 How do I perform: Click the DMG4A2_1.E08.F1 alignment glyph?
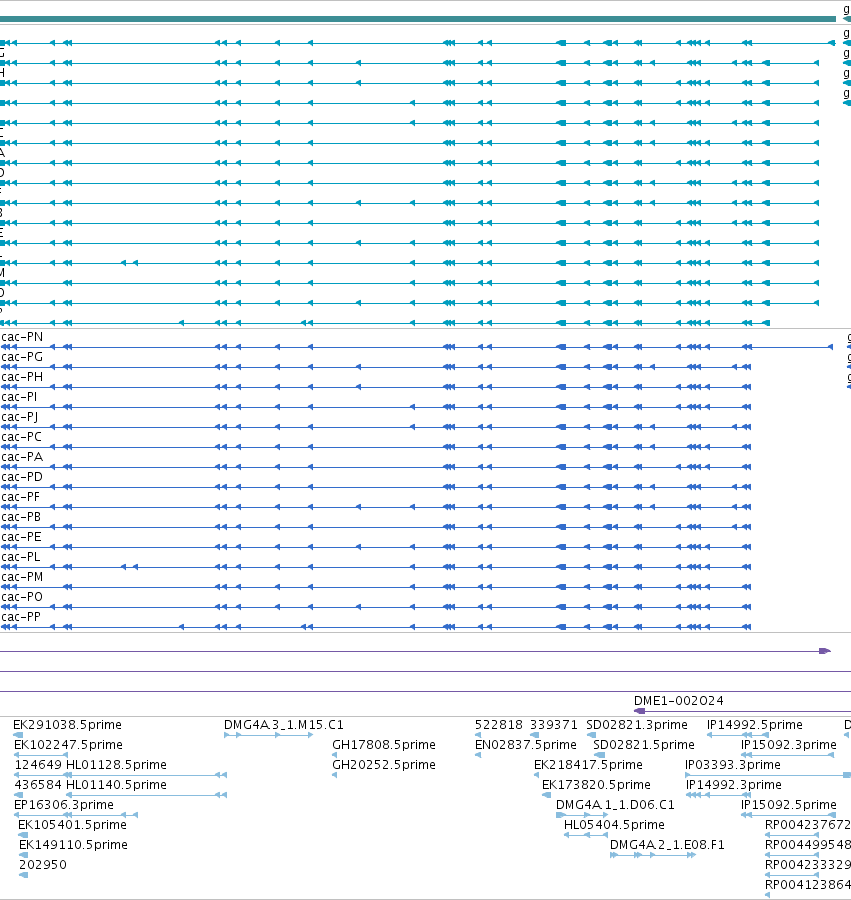653,855
